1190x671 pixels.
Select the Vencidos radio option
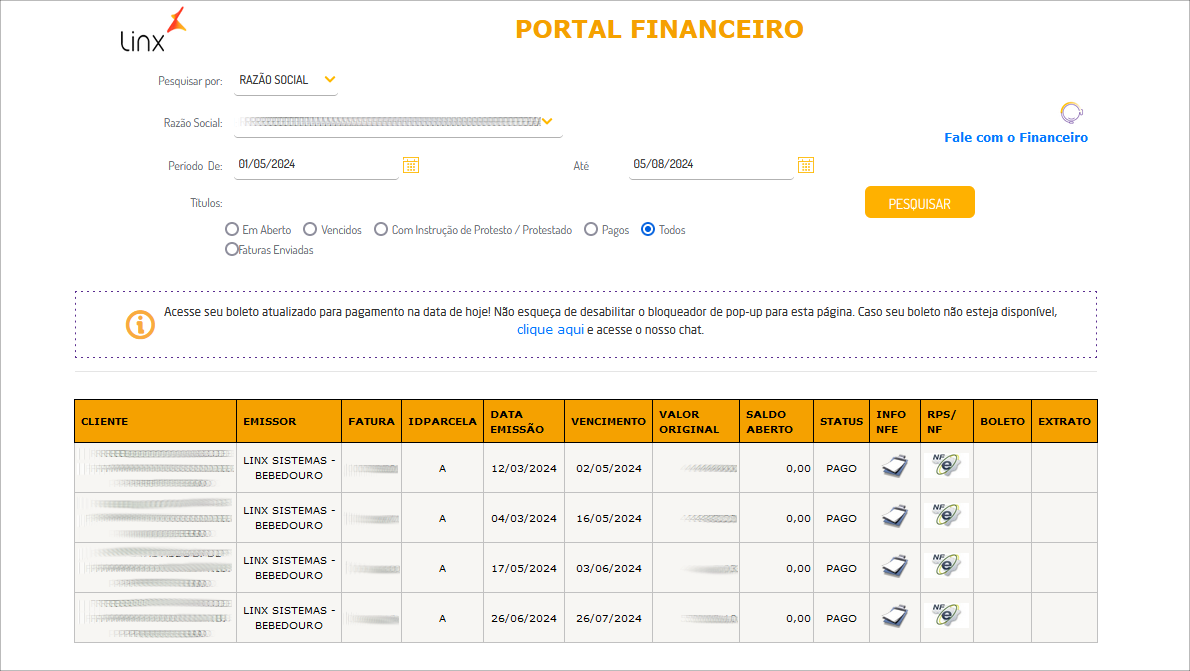click(x=310, y=229)
